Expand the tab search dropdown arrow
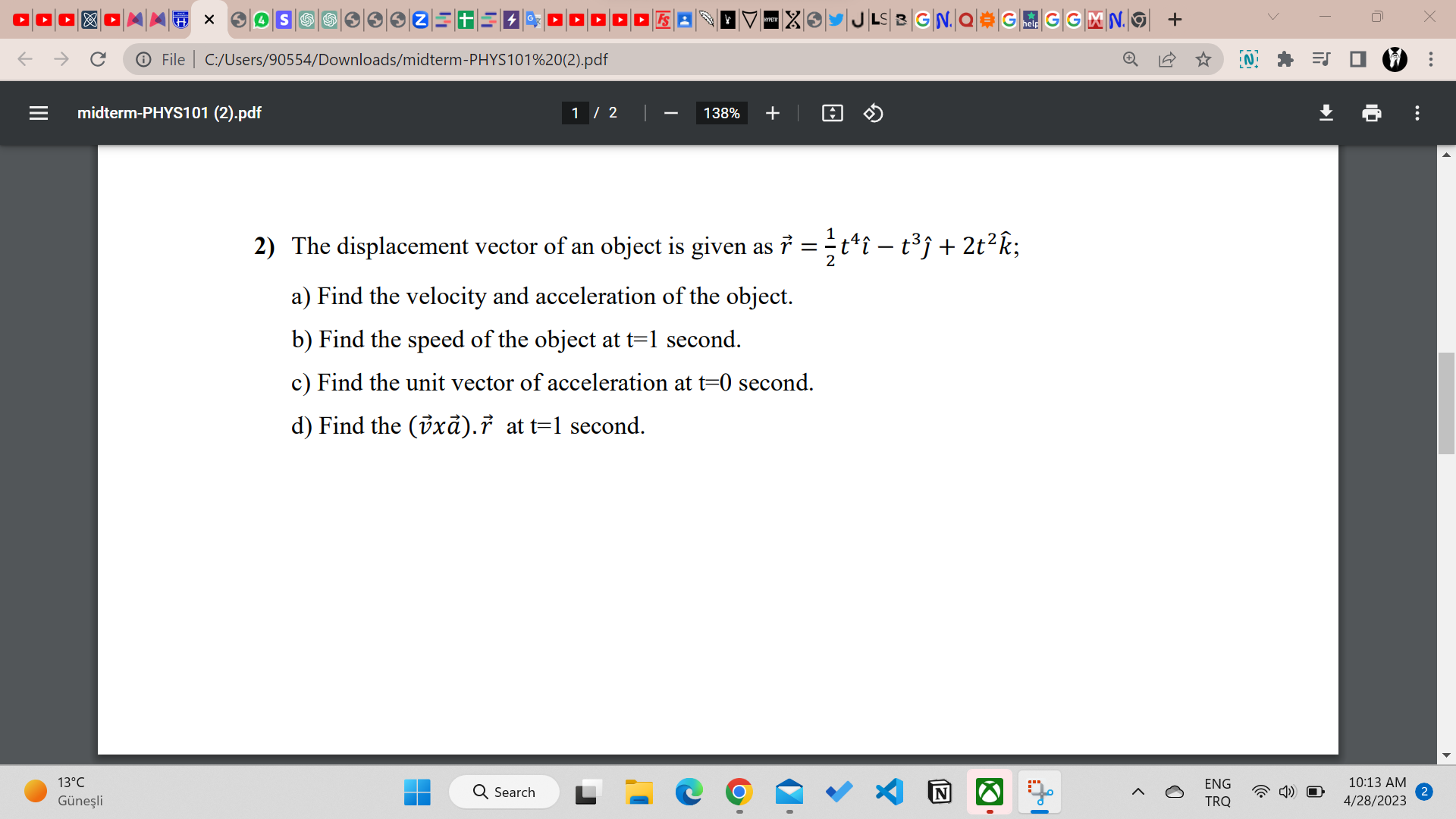 click(1273, 17)
